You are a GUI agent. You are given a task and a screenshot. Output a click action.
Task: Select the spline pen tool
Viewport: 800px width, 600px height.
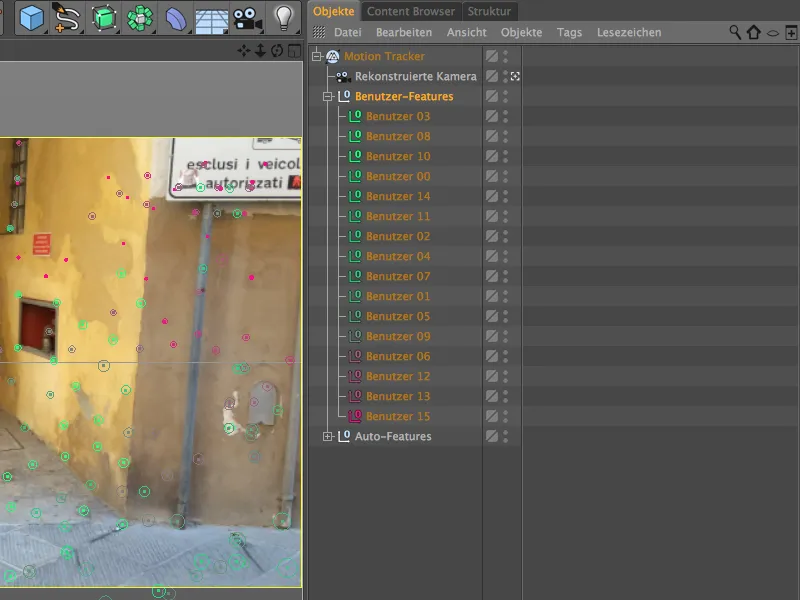coord(66,18)
